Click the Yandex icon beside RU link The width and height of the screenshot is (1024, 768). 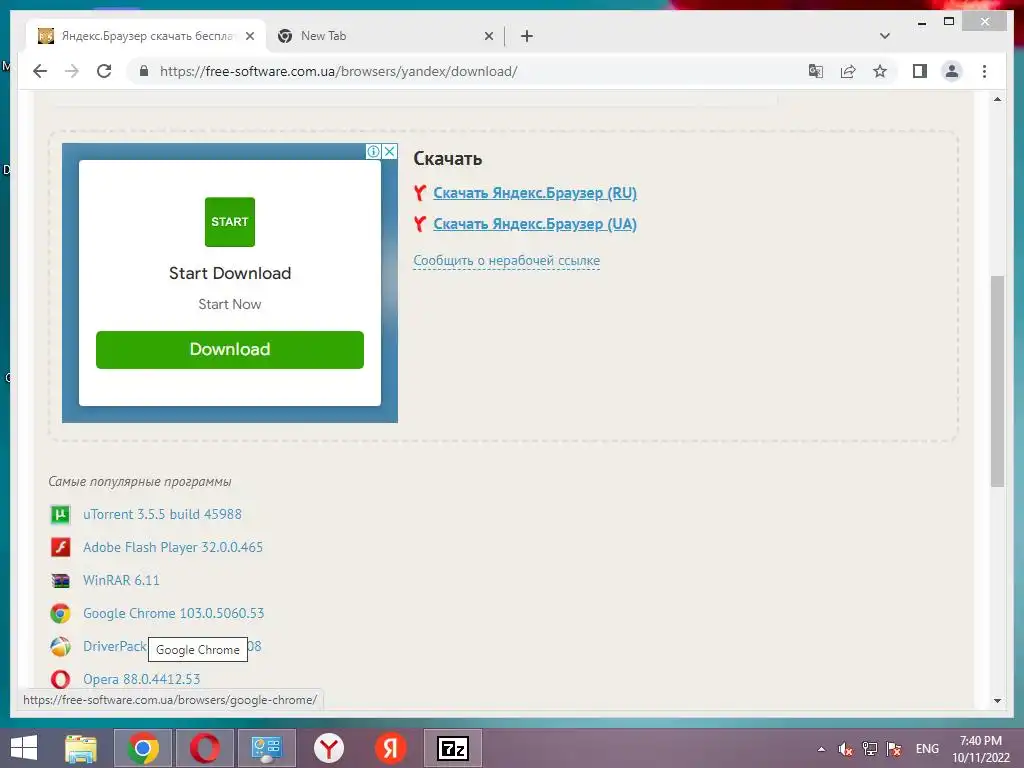click(420, 193)
